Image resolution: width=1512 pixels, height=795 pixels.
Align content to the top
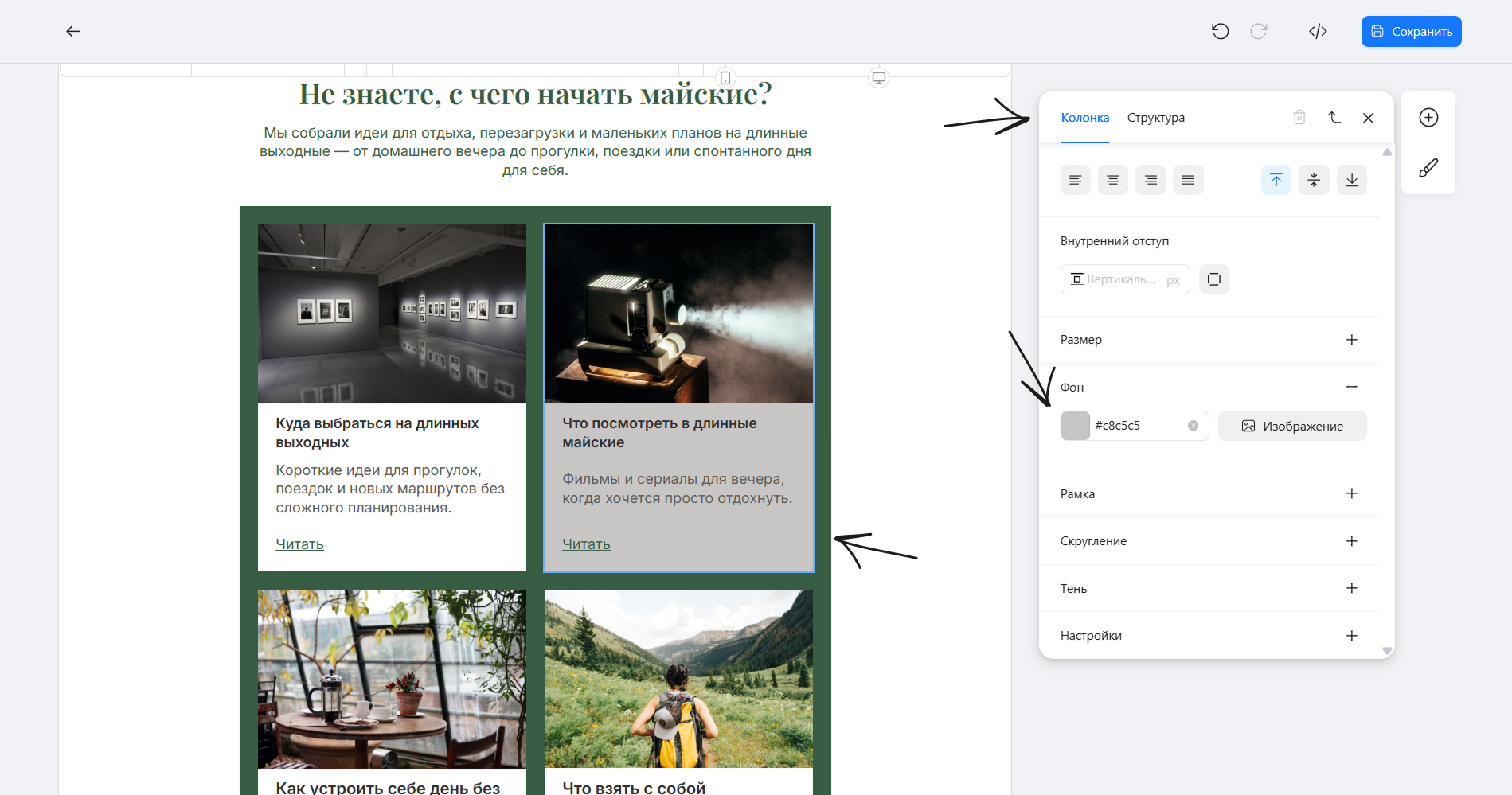1276,180
